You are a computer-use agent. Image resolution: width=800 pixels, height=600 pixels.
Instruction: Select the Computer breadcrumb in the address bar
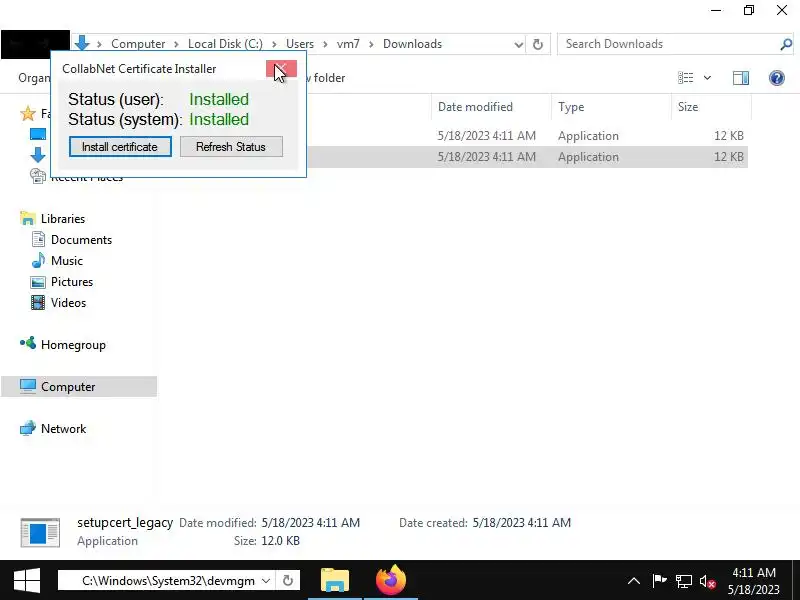tap(138, 44)
